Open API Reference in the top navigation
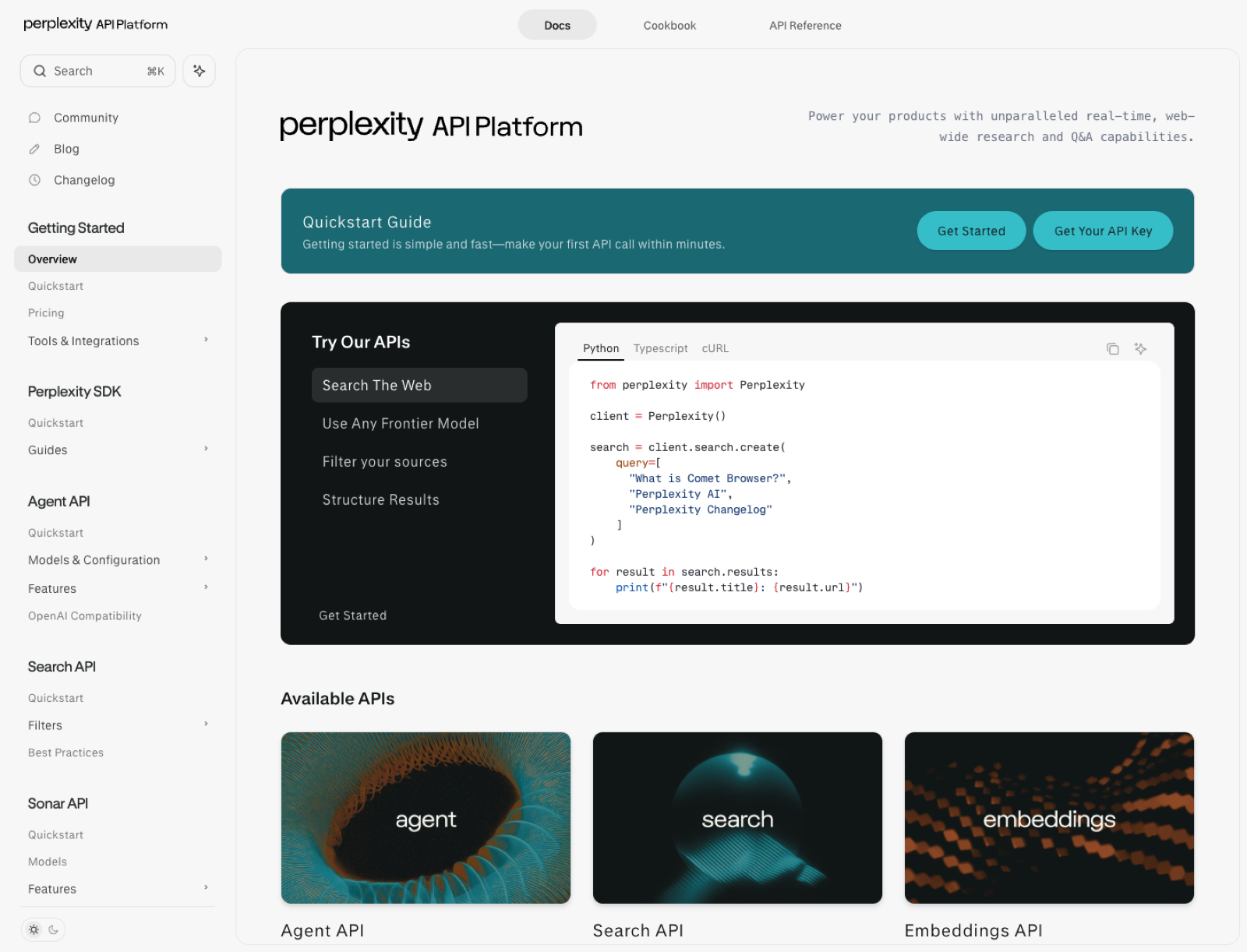Screen dimensions: 1247x952 tap(805, 25)
